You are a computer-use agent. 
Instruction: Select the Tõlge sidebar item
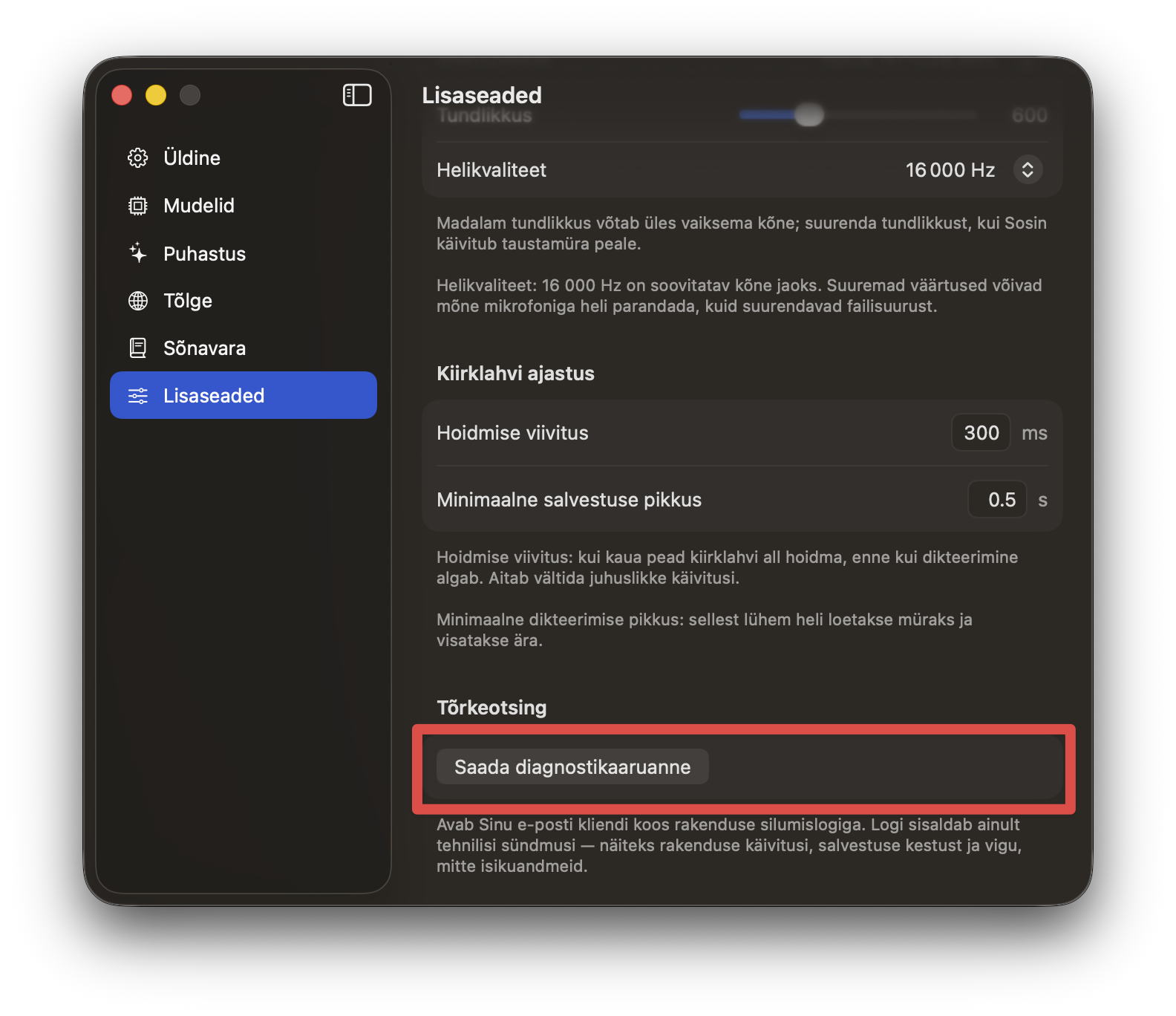coord(188,301)
